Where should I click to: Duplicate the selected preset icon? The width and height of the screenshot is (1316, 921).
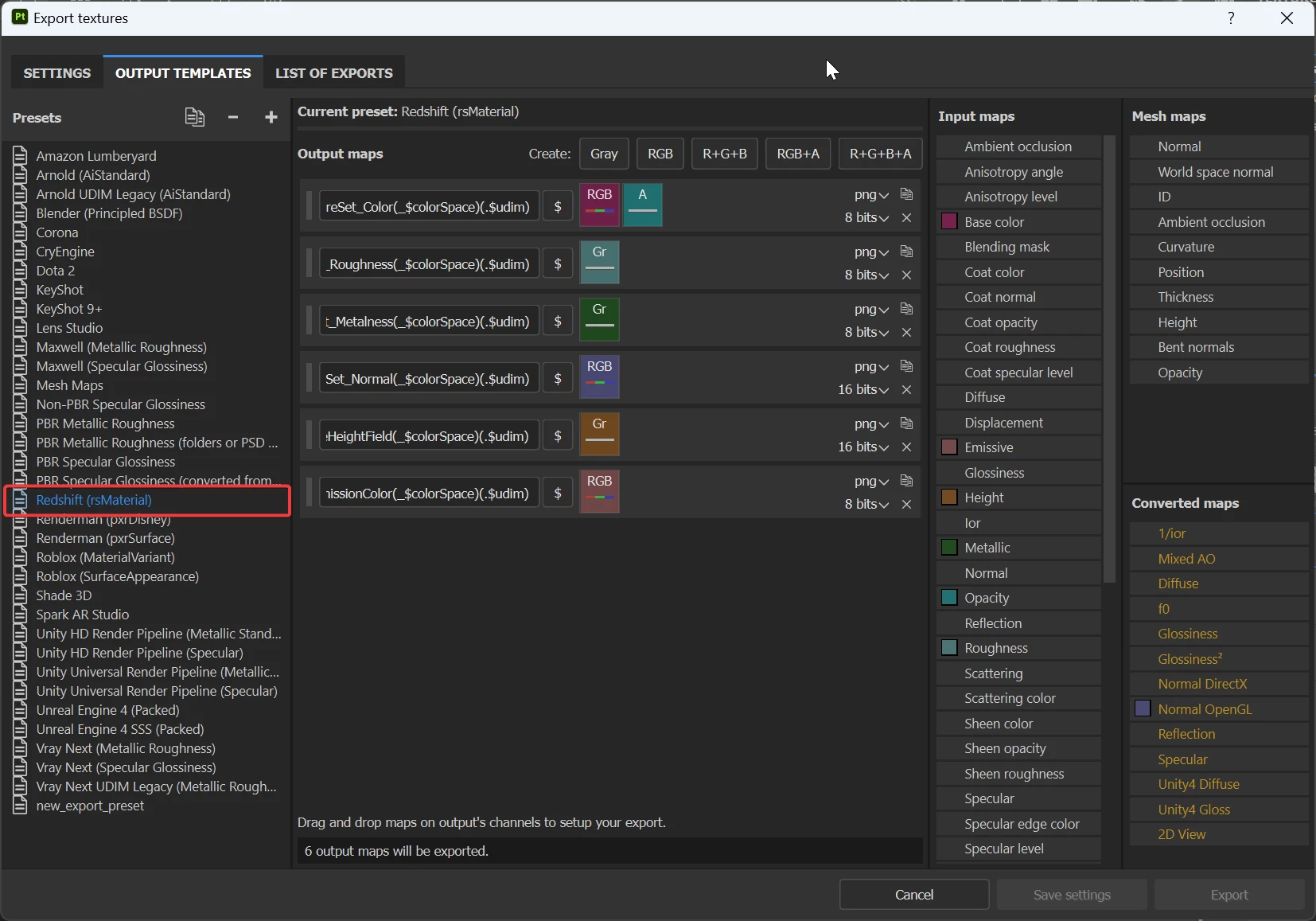[195, 117]
